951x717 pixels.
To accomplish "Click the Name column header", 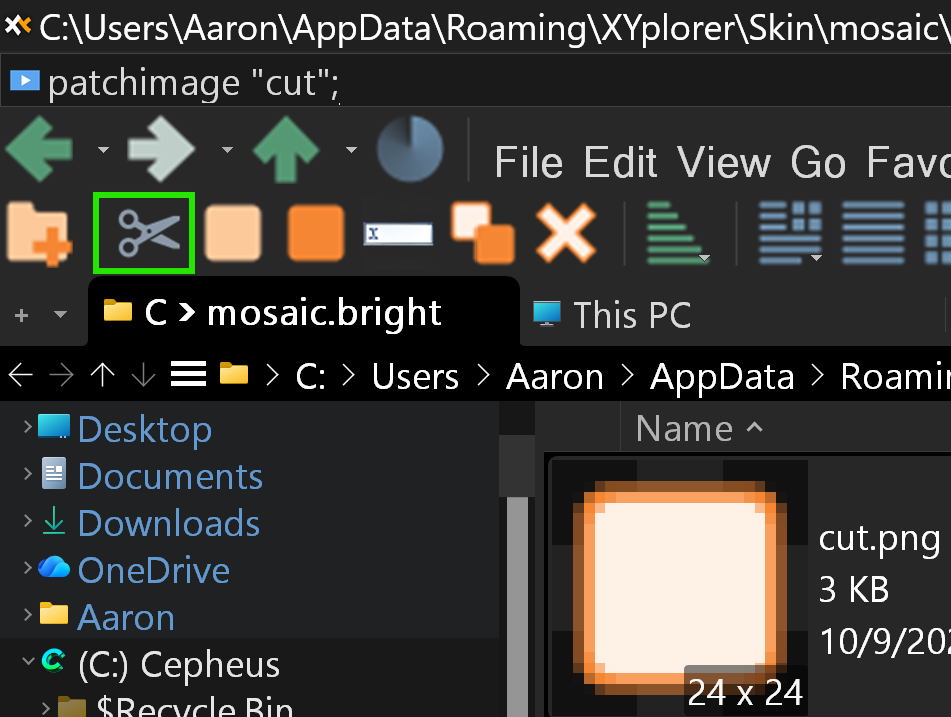I will (x=685, y=429).
